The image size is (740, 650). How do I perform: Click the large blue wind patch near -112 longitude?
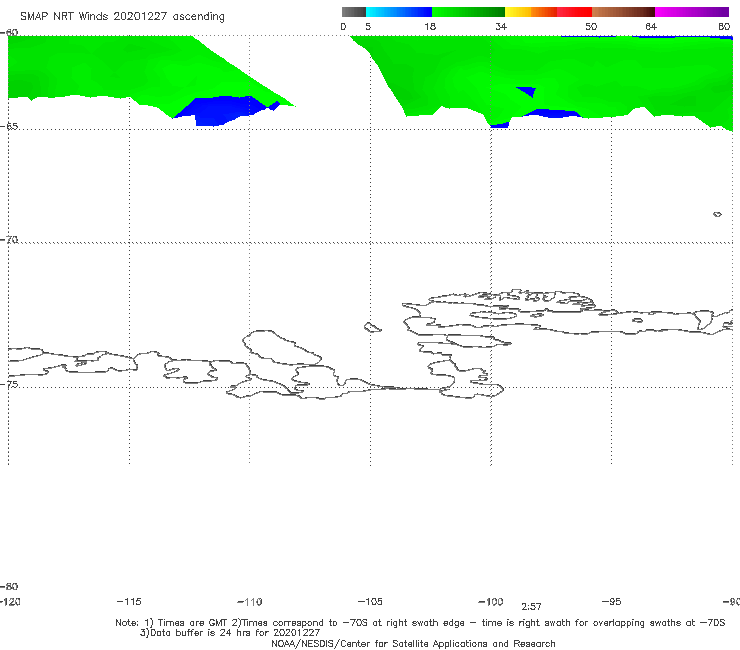click(222, 111)
